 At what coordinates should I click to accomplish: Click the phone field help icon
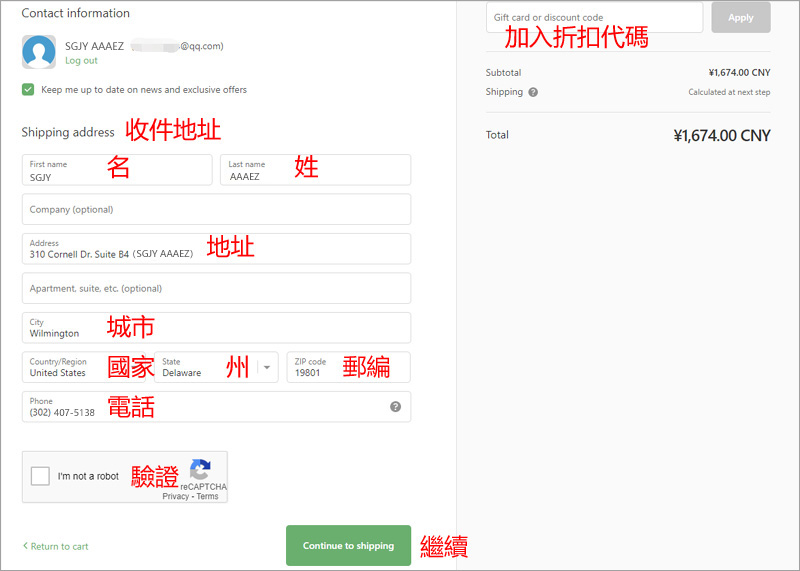(395, 407)
